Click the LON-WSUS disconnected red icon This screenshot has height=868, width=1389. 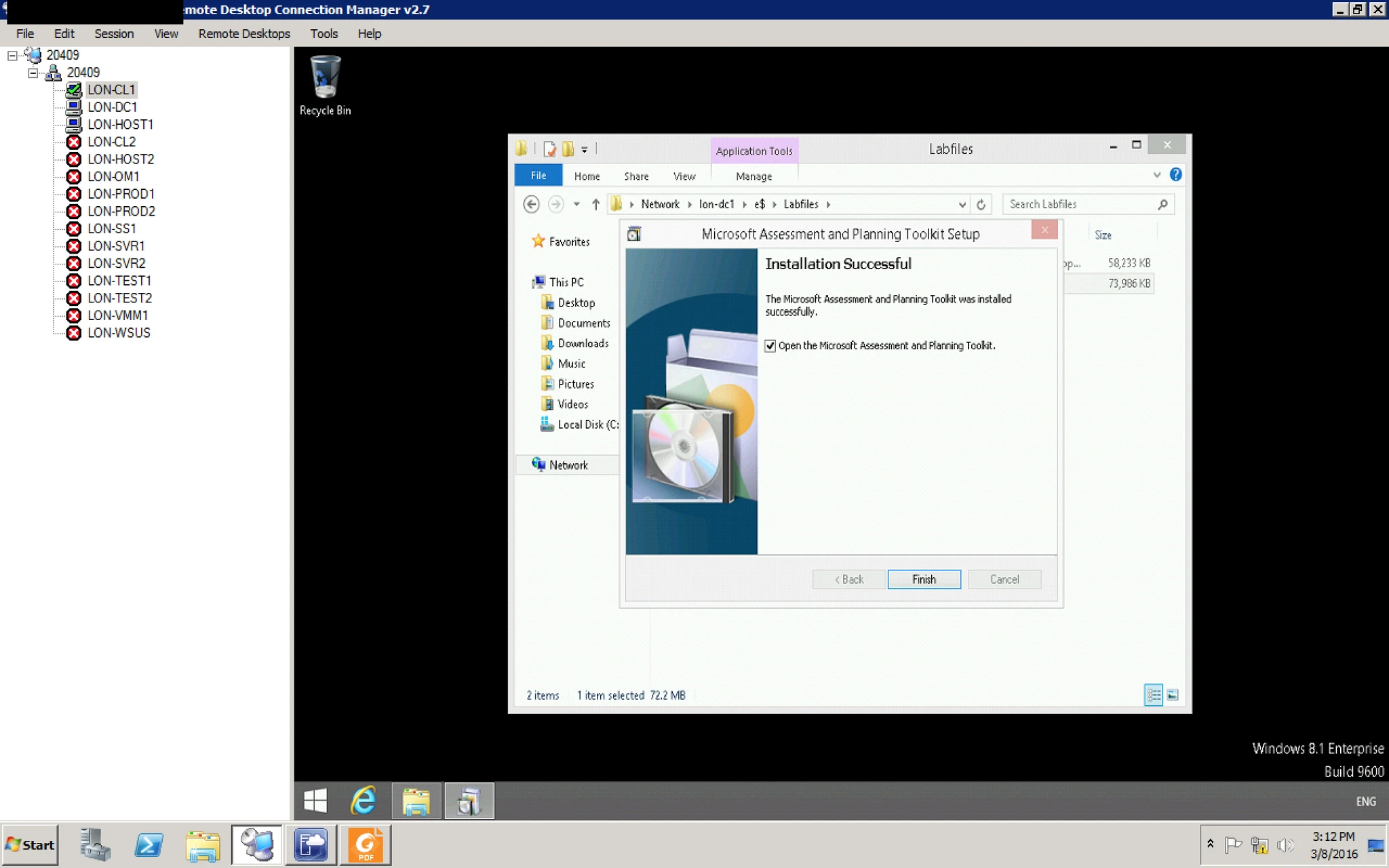[x=74, y=333]
